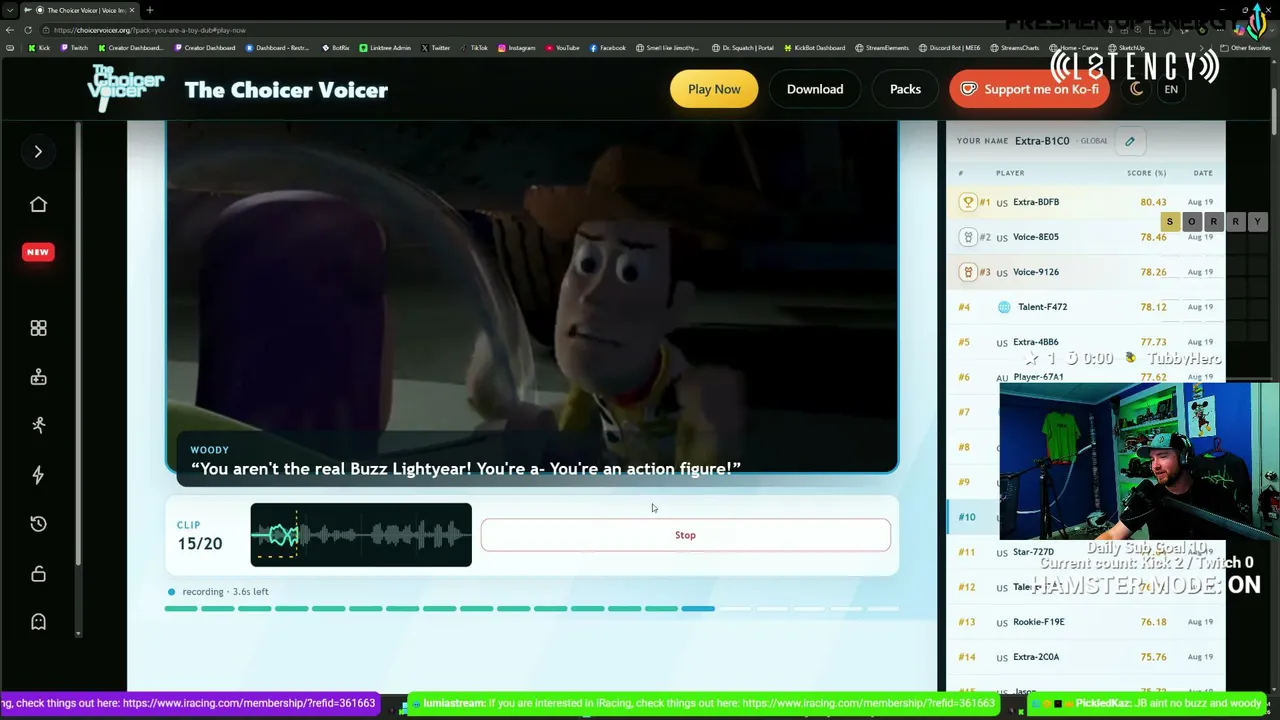Screen dimensions: 1280x720
Task: Open the Twitch bookmark
Action: coord(74,48)
